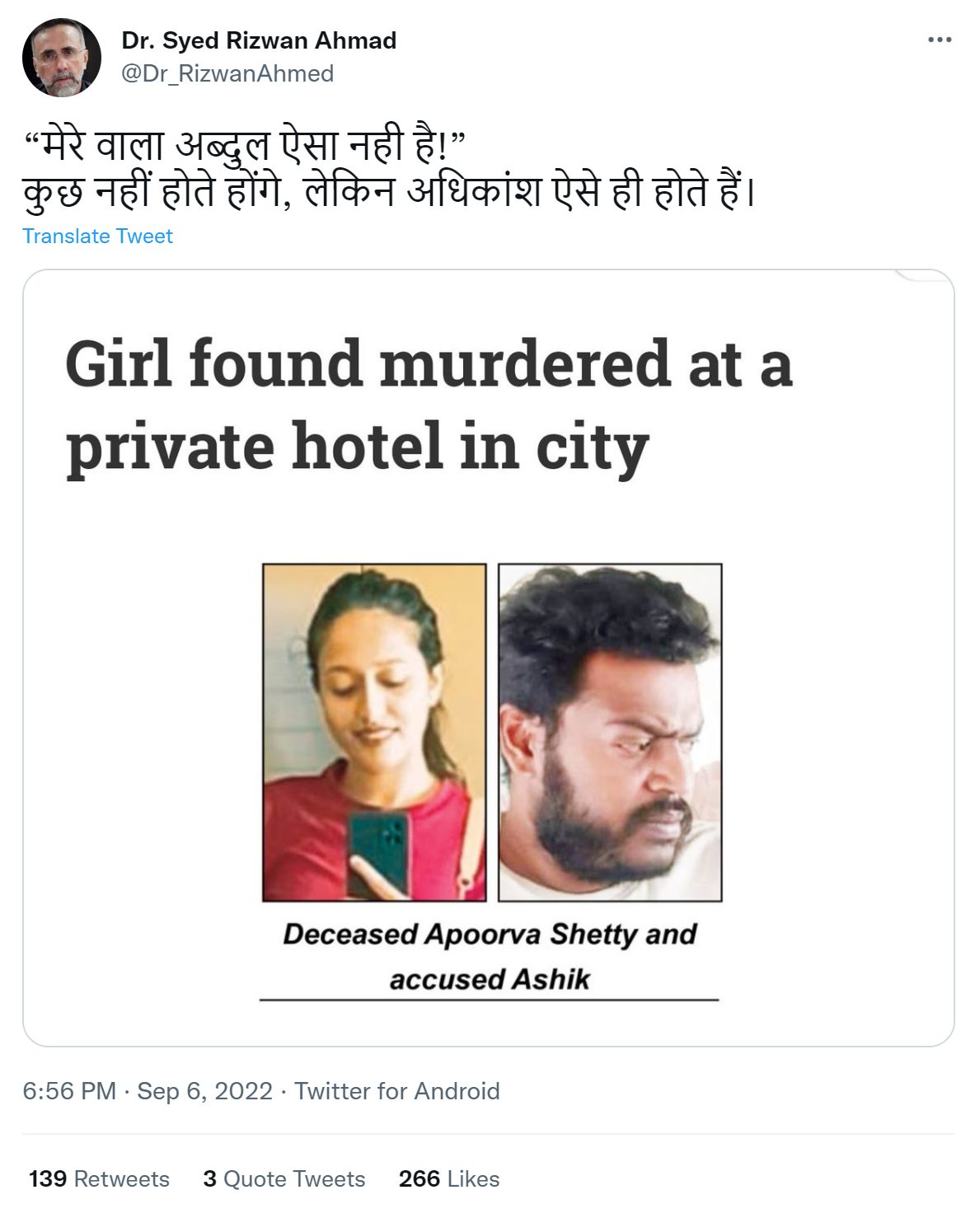Image resolution: width=980 pixels, height=1218 pixels.
Task: Open the @Dr_RizwanAhmed handle link
Action: pos(227,73)
